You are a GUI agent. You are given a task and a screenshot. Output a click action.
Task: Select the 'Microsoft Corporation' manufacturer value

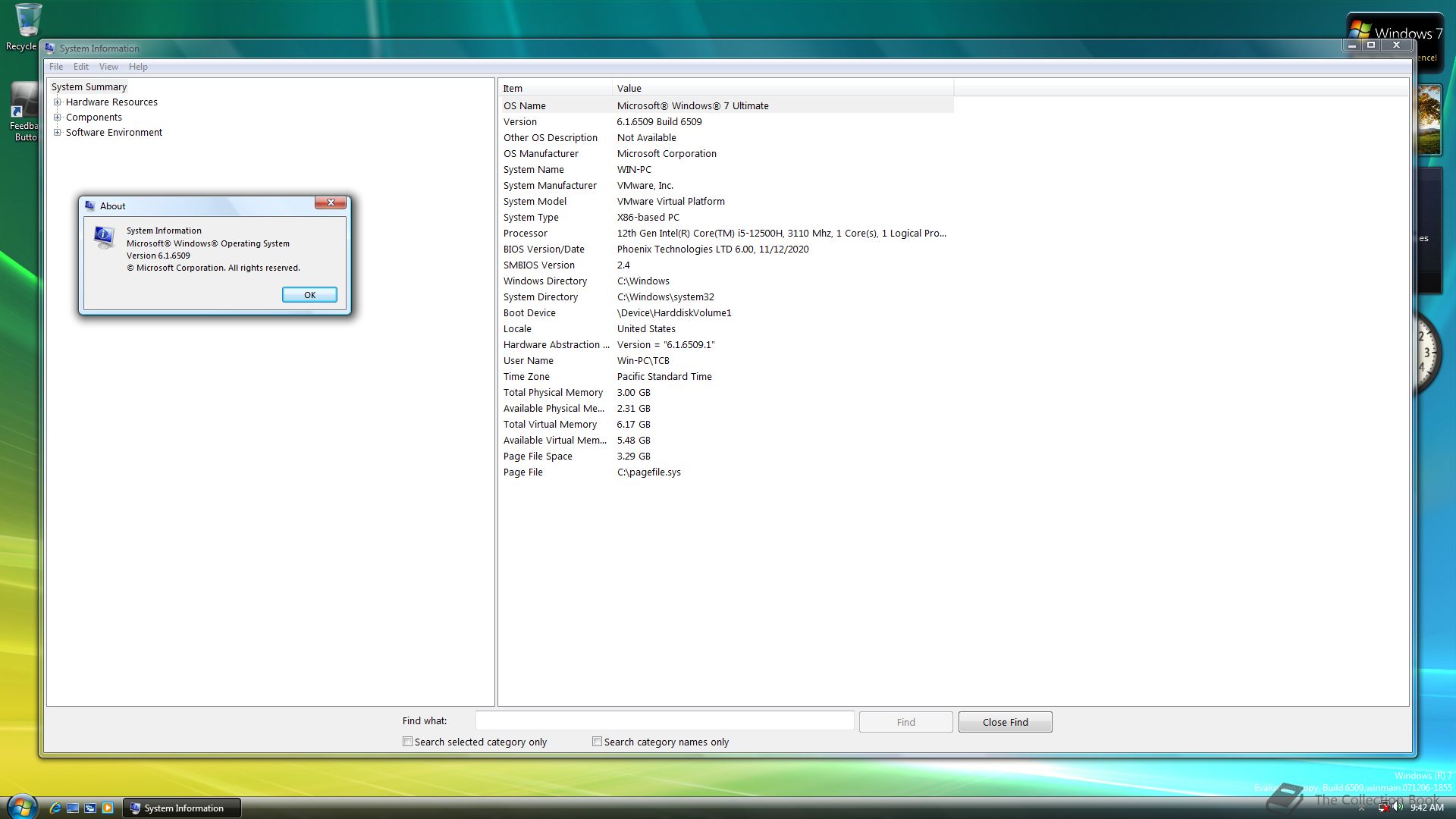click(x=667, y=154)
